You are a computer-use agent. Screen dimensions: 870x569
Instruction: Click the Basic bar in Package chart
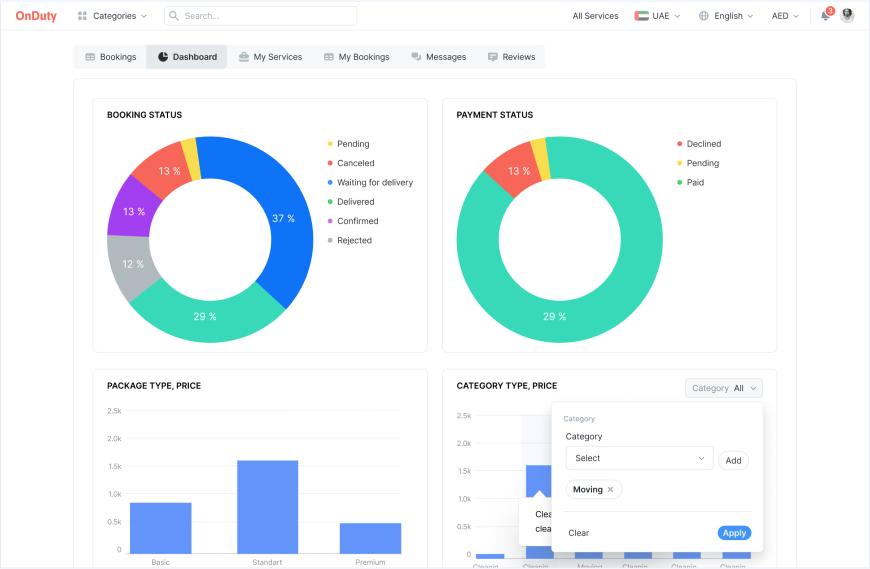click(x=160, y=528)
